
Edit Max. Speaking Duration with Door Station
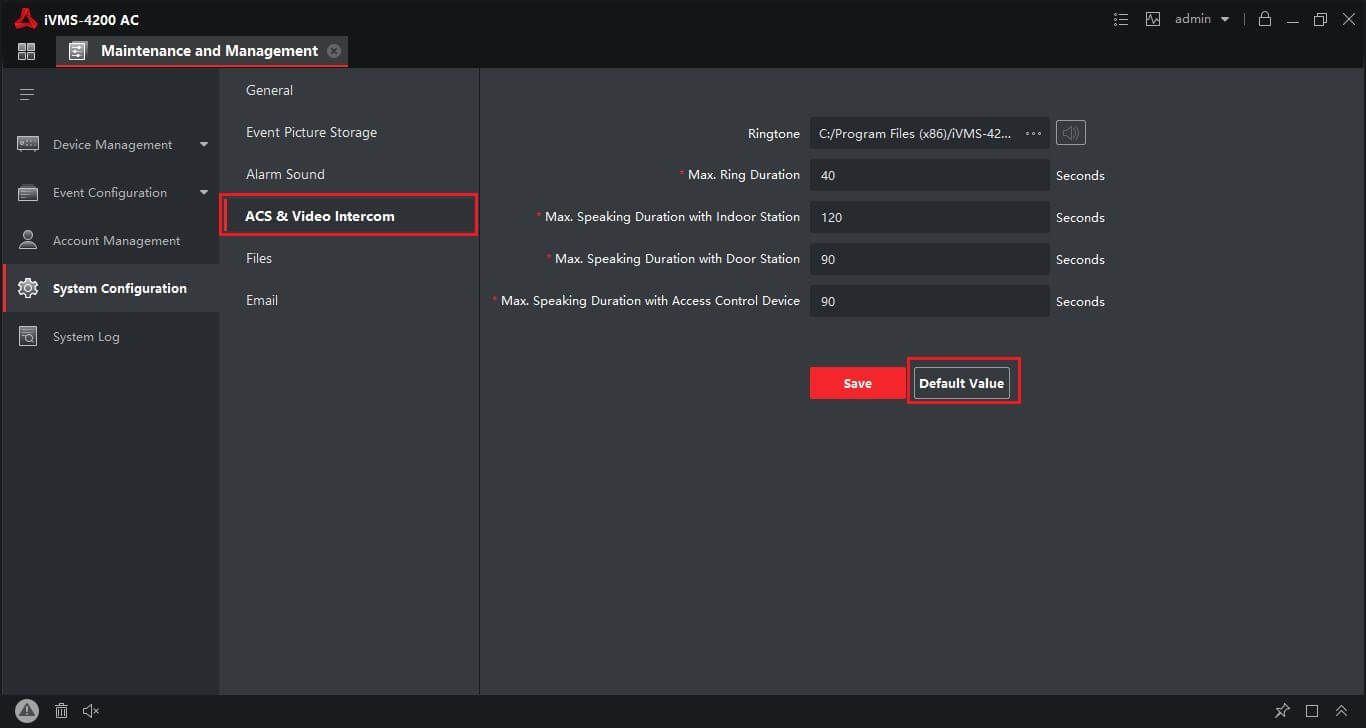(930, 259)
